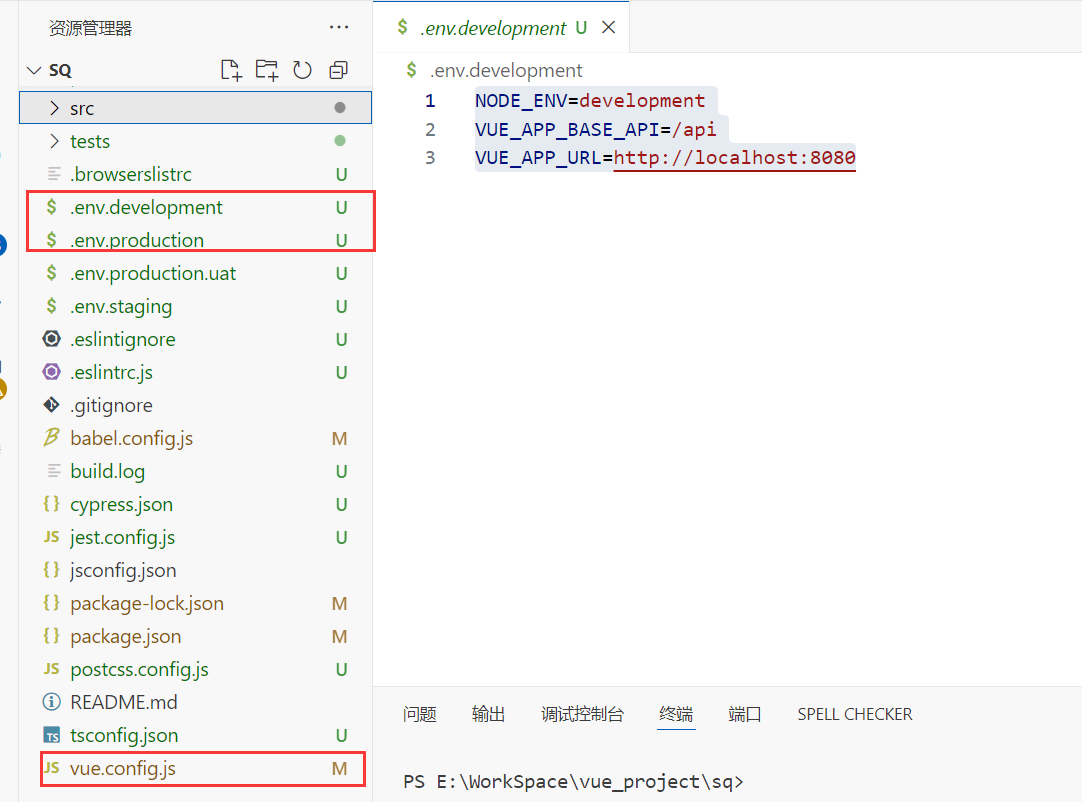The height and width of the screenshot is (802, 1082).
Task: Click the Git icon next to .gitignore
Action: (51, 405)
